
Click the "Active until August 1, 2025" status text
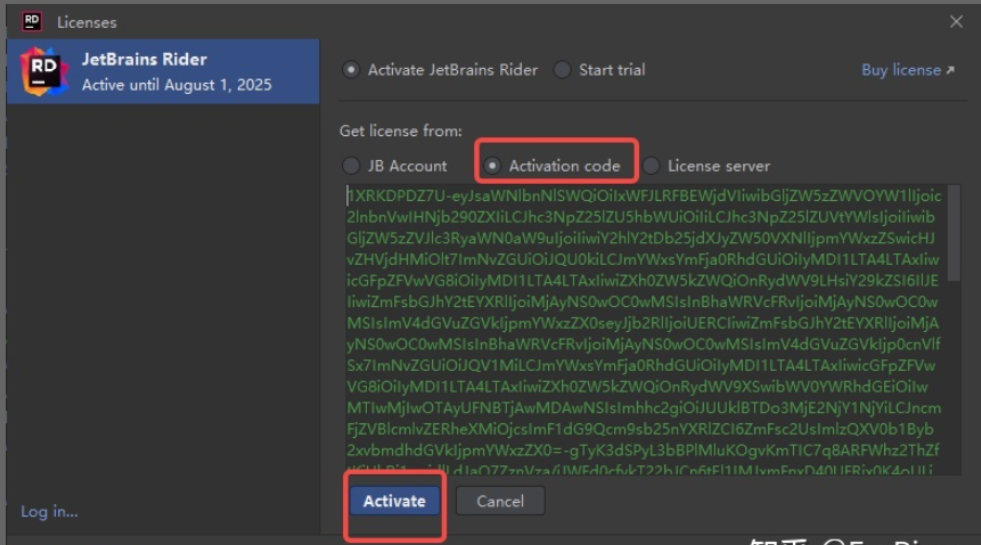click(176, 85)
